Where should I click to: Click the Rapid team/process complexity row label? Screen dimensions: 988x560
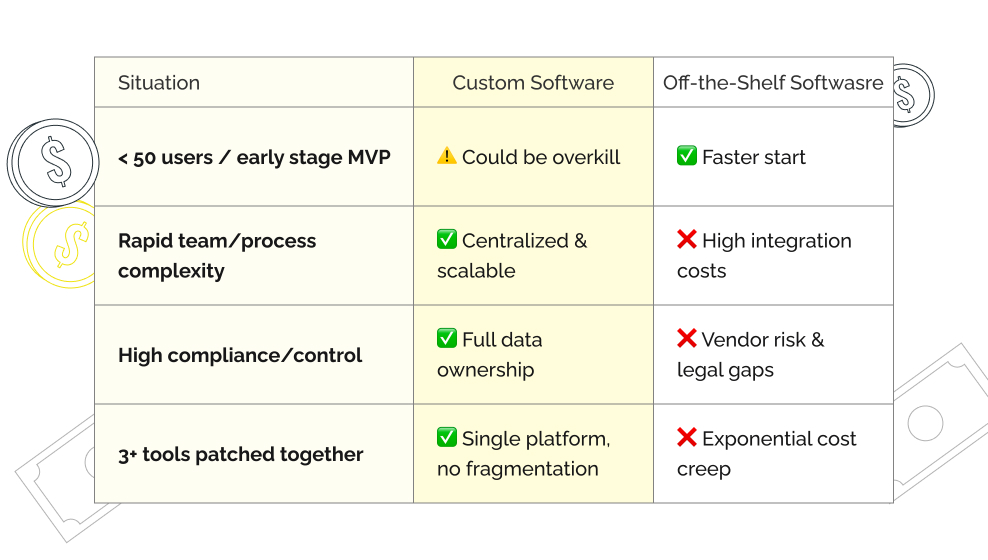click(217, 256)
